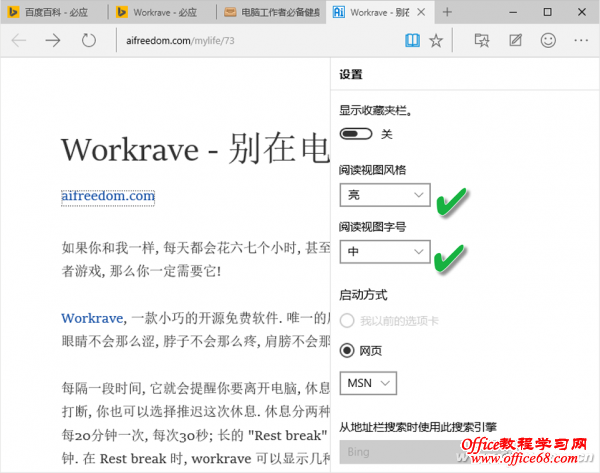
Task: Open the 阅读视图风格 dropdown showing 亮
Action: point(385,195)
